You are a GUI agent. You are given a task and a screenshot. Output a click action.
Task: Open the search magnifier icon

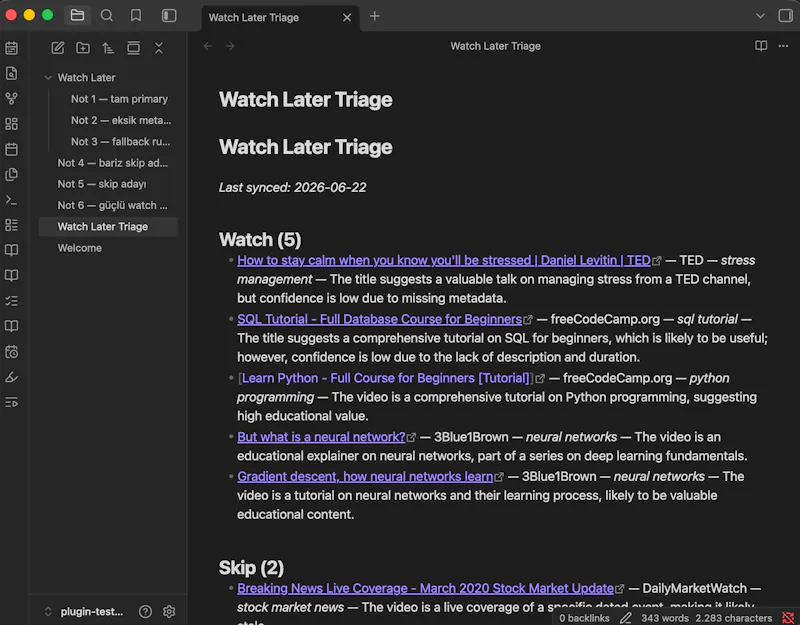(107, 16)
